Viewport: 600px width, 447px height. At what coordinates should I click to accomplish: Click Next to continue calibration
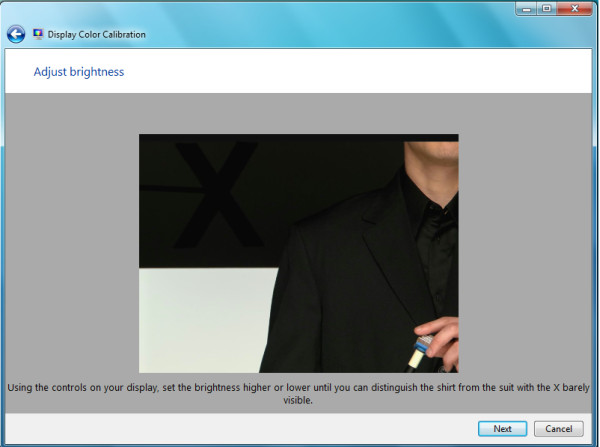click(x=502, y=429)
